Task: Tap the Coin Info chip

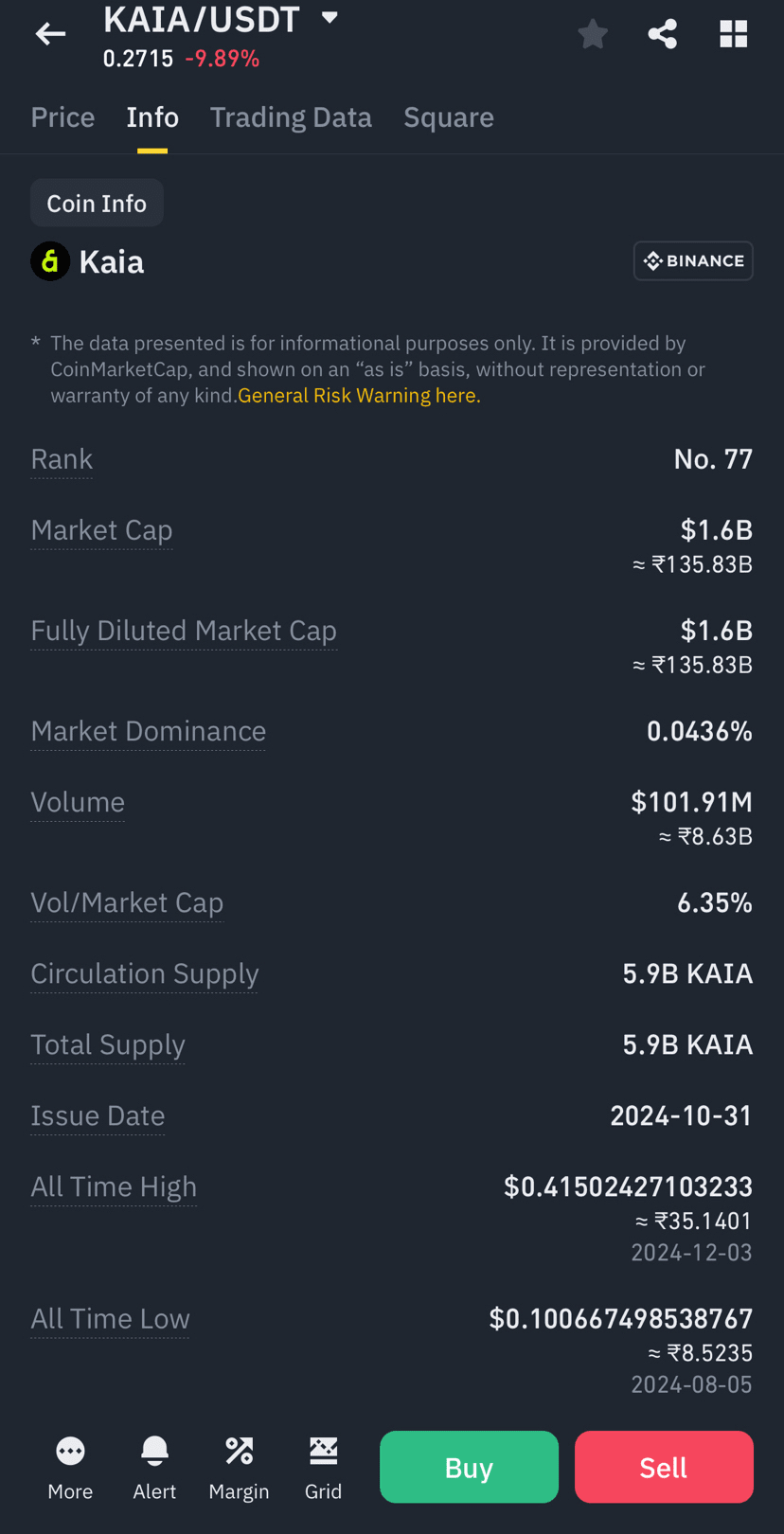Action: click(97, 204)
